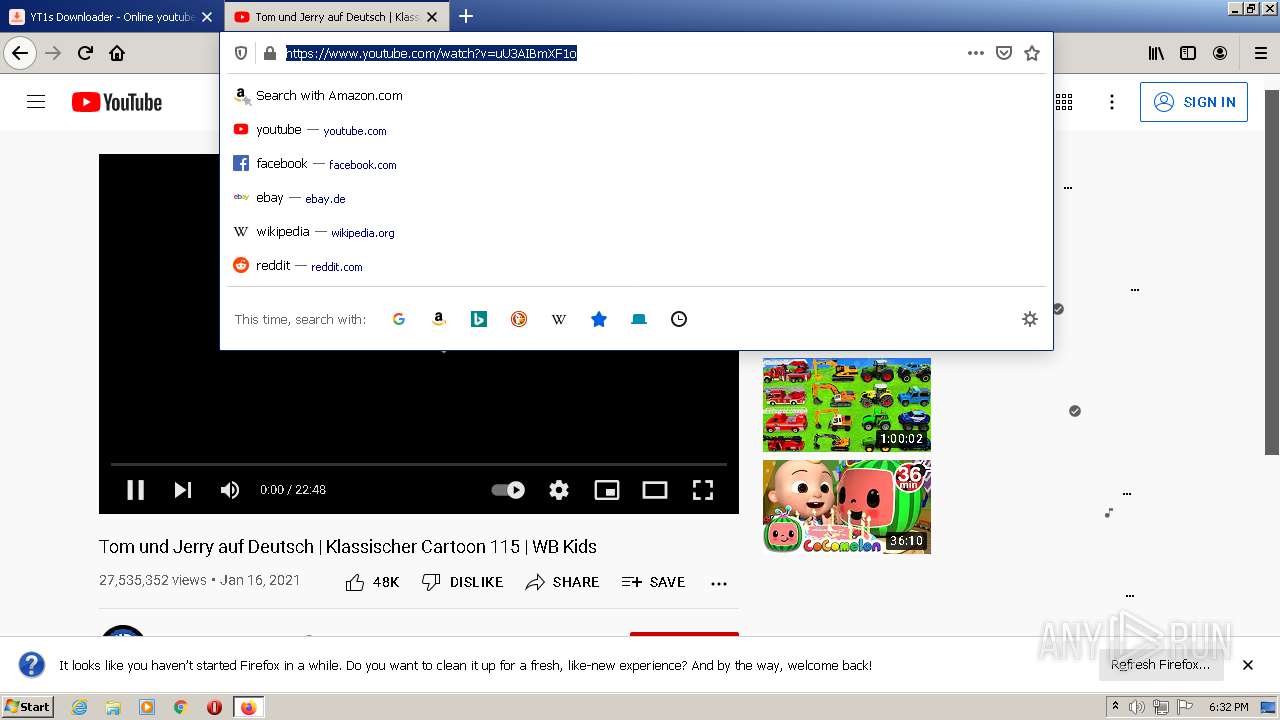Click the DISLIKE button
This screenshot has height=720, width=1280.
462,582
